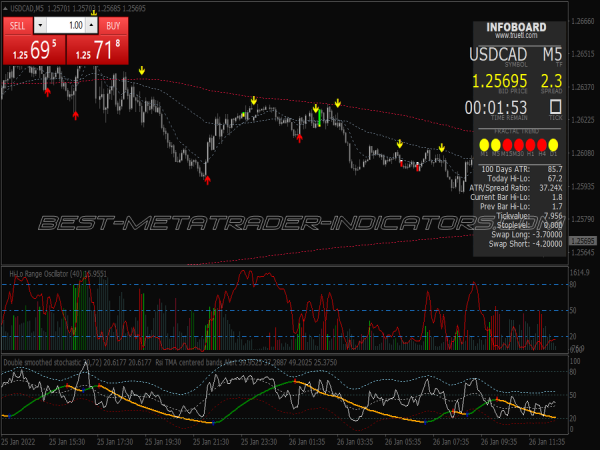Click the buy price 1.25 71 panel
Image resolution: width=600 pixels, height=450 pixels.
(x=99, y=48)
